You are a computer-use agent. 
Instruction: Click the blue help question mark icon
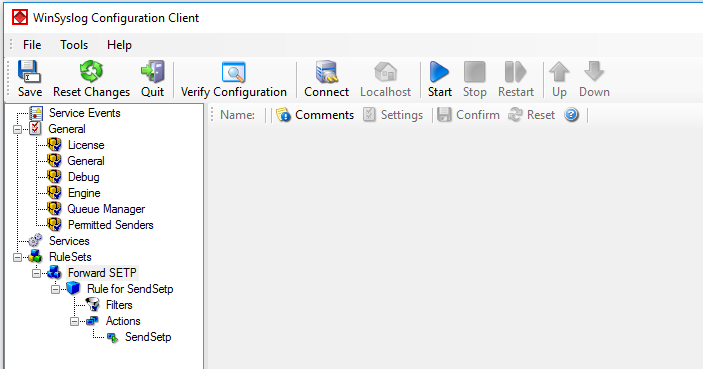571,115
